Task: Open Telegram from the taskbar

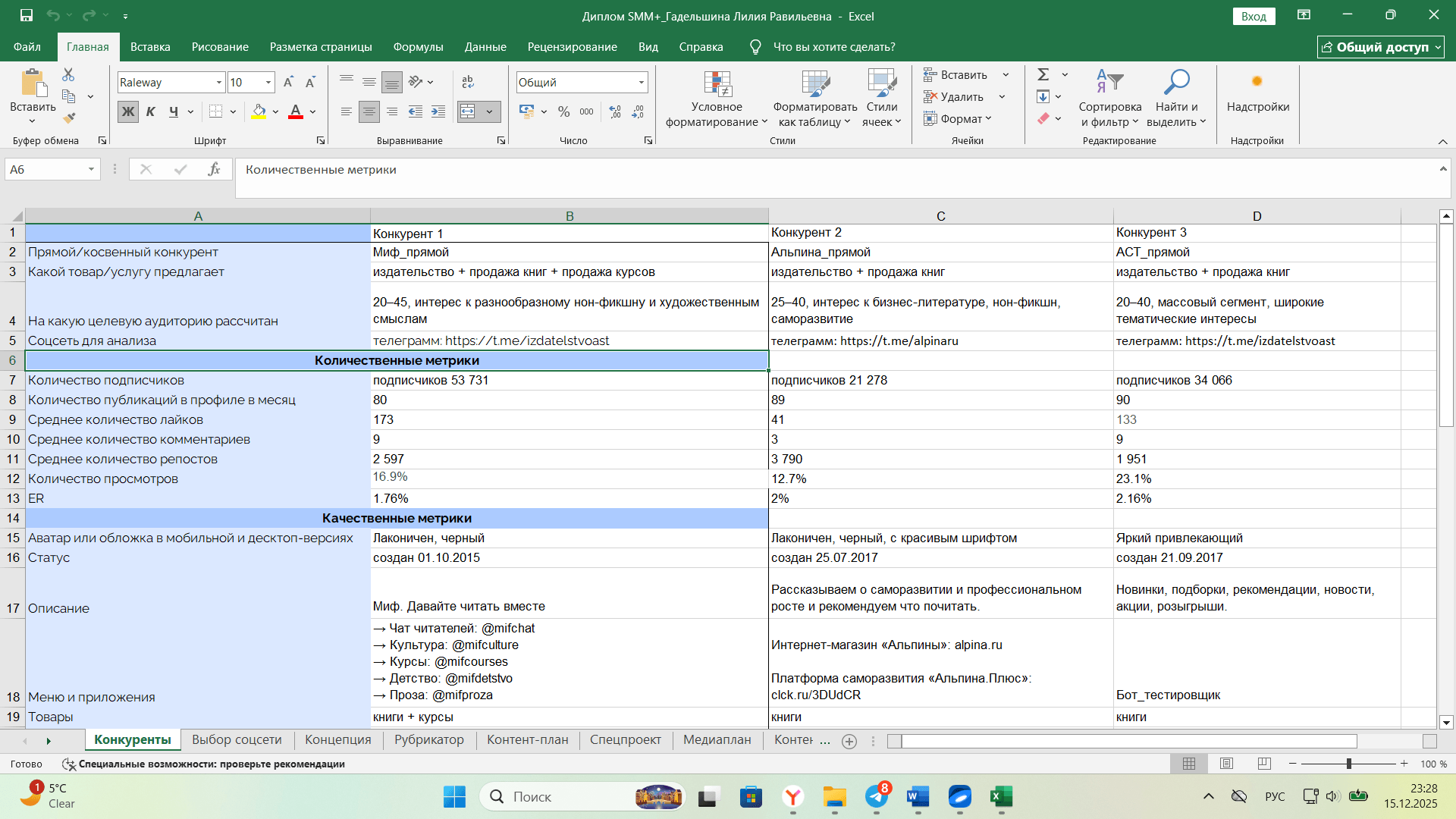Action: tap(877, 796)
